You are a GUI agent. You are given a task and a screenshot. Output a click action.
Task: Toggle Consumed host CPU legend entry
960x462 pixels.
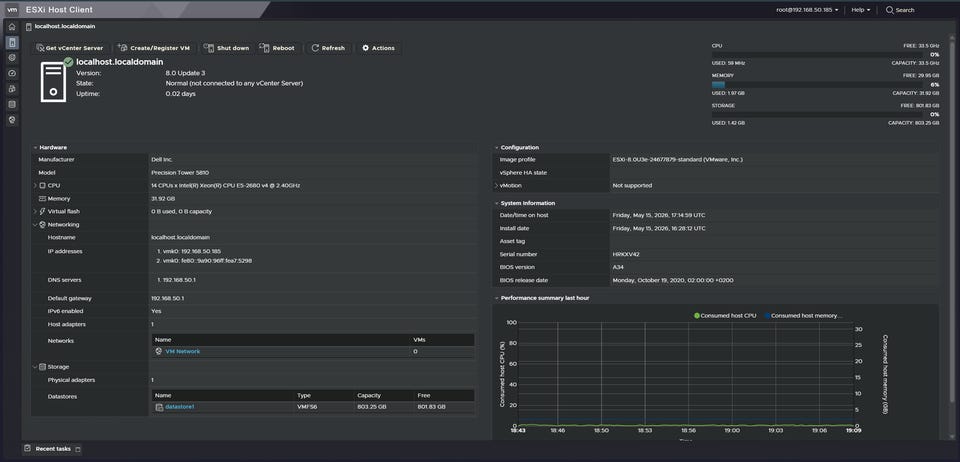click(725, 316)
